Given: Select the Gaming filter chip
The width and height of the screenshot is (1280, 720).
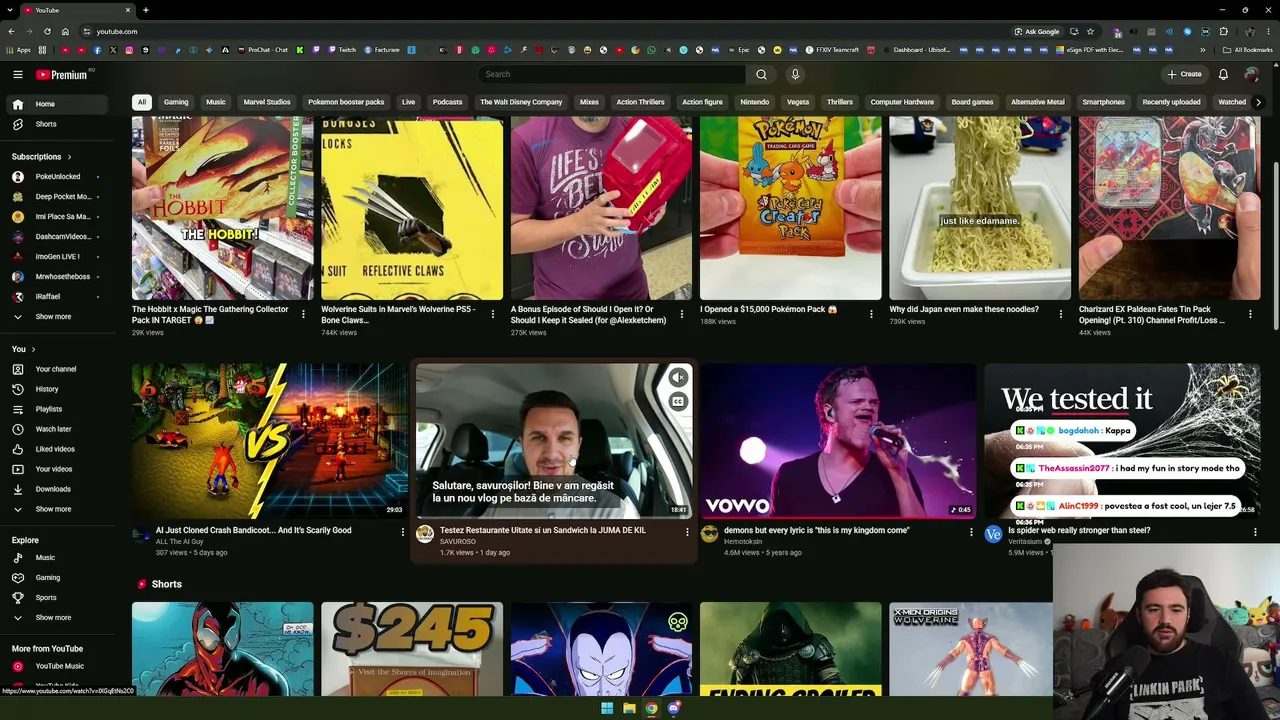Looking at the screenshot, I should (176, 102).
